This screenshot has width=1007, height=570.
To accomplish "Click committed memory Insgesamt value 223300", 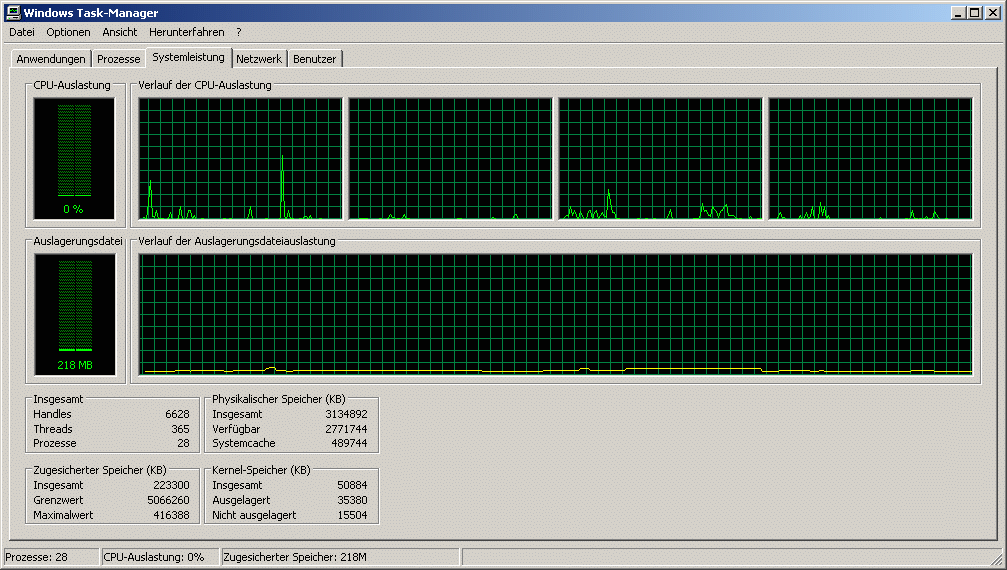I will click(171, 486).
